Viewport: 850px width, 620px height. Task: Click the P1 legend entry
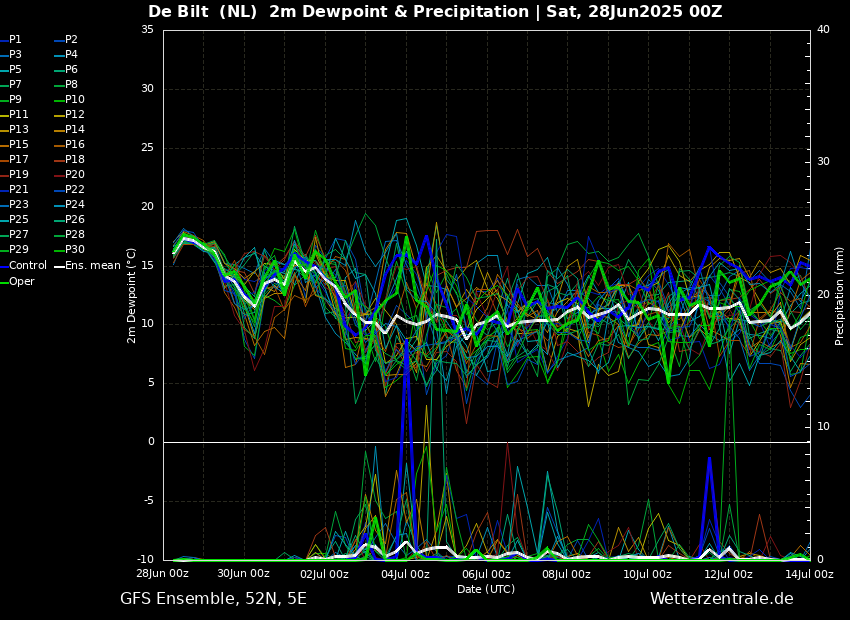coord(11,40)
